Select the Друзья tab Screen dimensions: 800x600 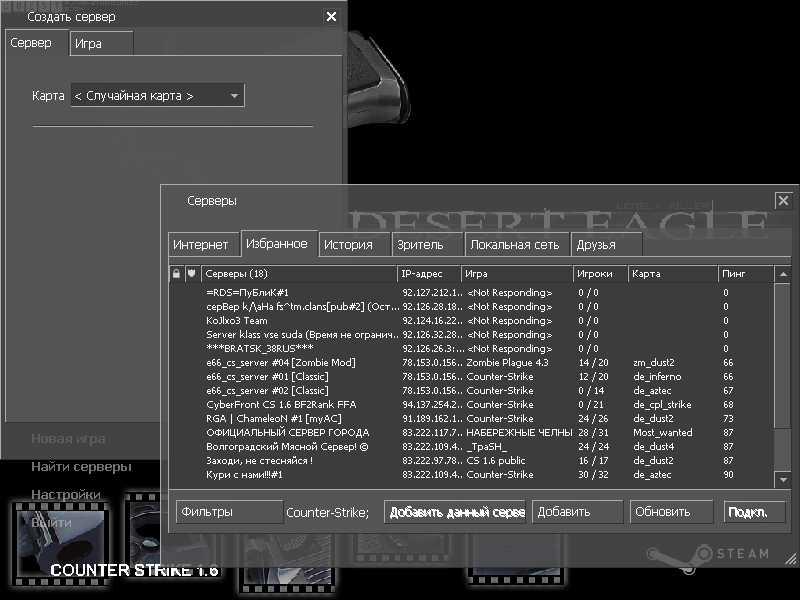pos(596,244)
